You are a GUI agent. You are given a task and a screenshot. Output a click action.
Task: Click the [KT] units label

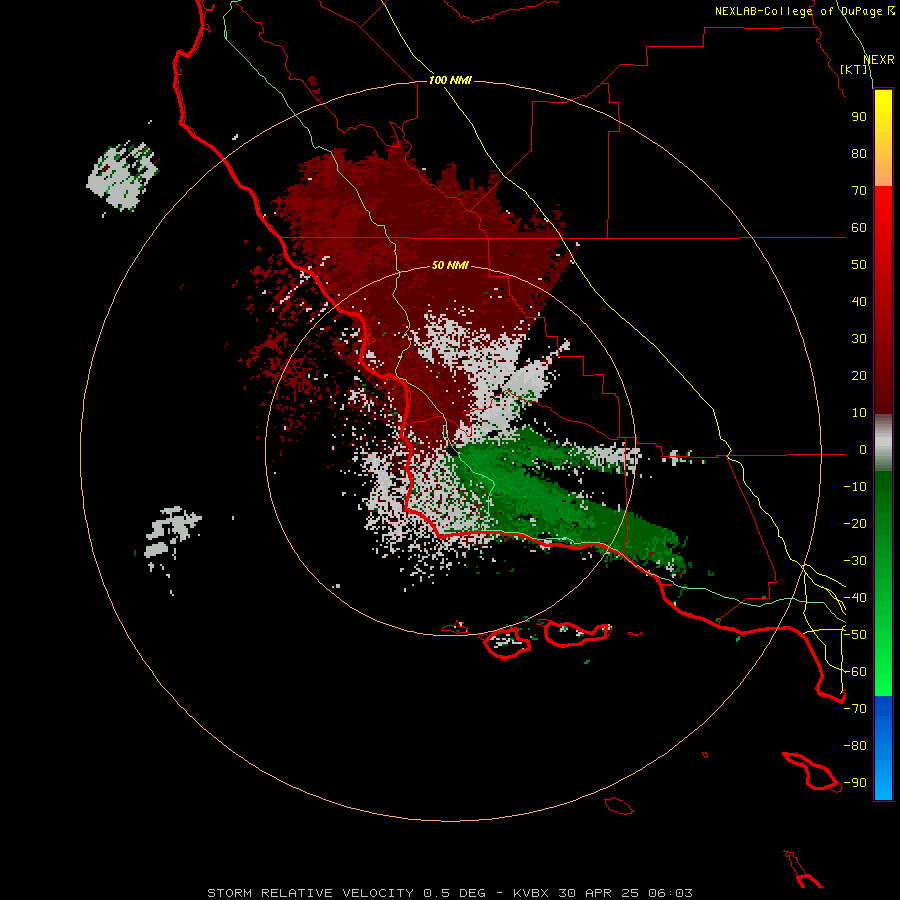(854, 69)
